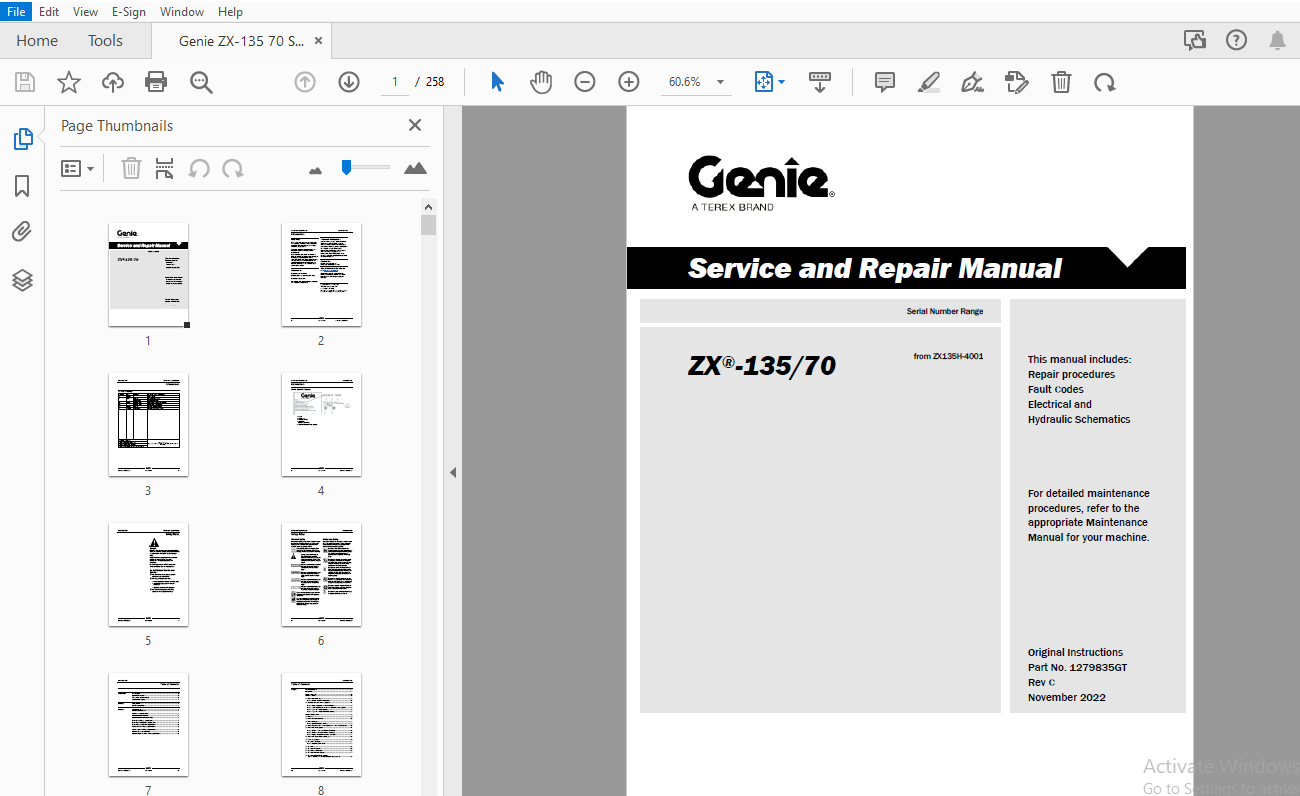Open the Attachments paperclip panel
The image size is (1300, 796).
pyautogui.click(x=22, y=232)
